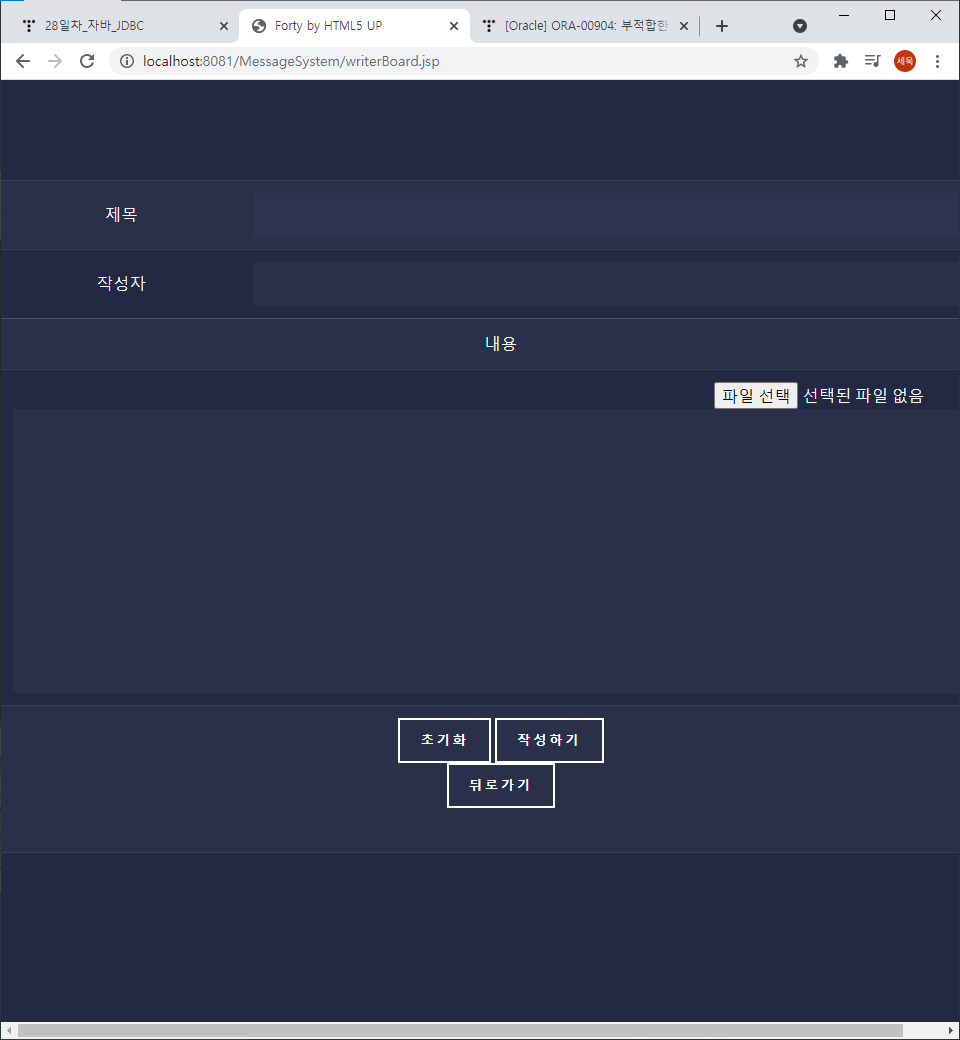Click 파일 선택 file chooser button

(755, 395)
